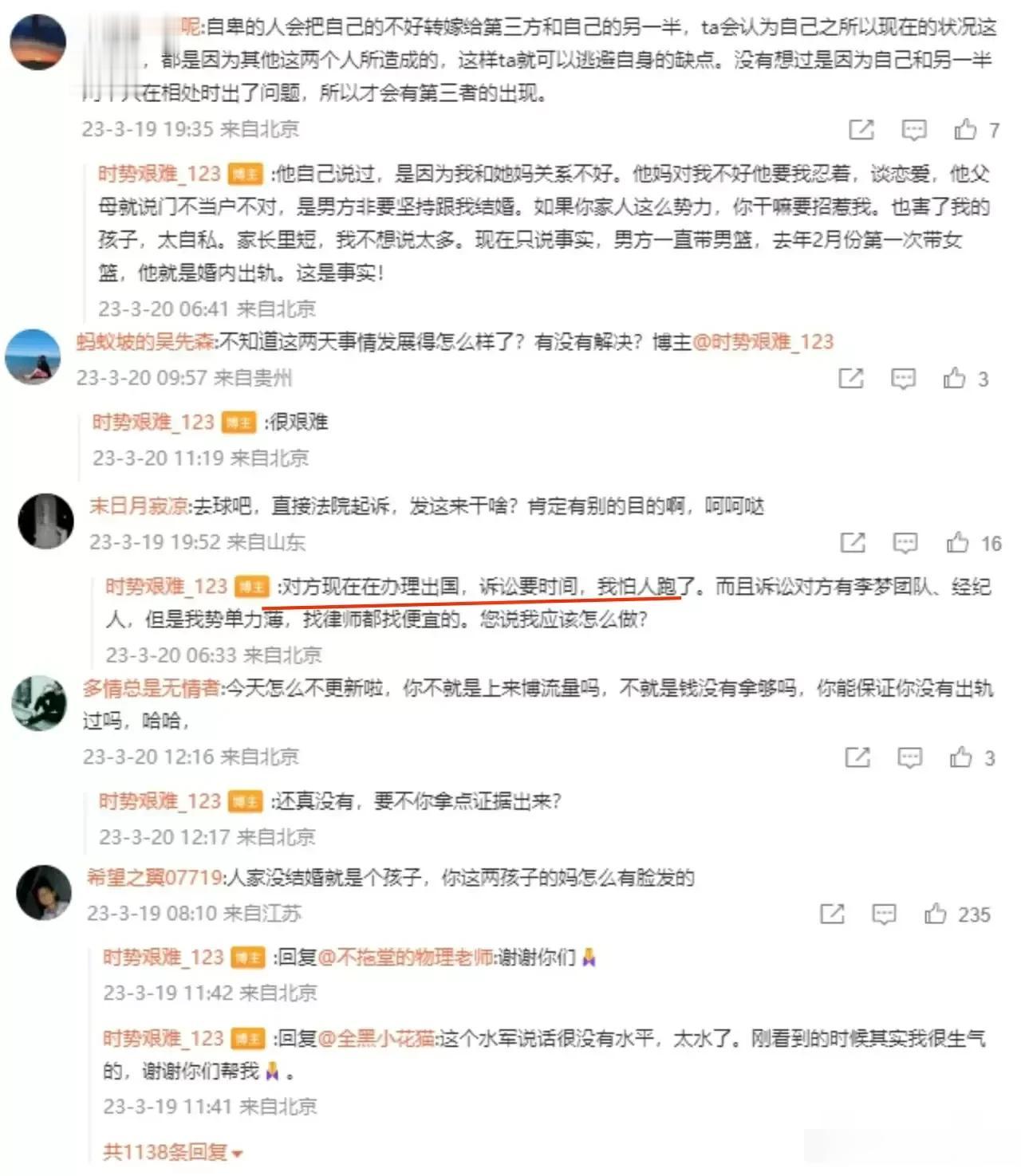1021x1176 pixels.
Task: Click the 多情总是无情者 username
Action: tap(152, 687)
